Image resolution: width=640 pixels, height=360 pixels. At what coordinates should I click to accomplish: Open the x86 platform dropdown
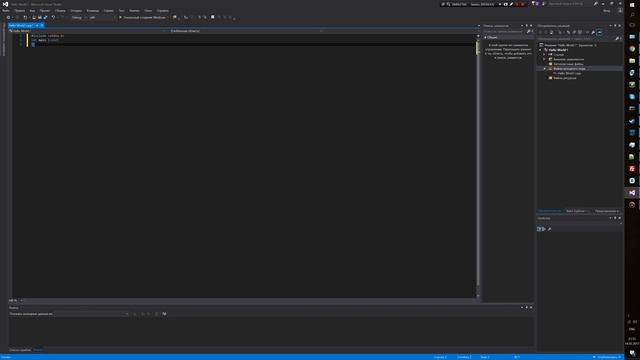click(101, 18)
